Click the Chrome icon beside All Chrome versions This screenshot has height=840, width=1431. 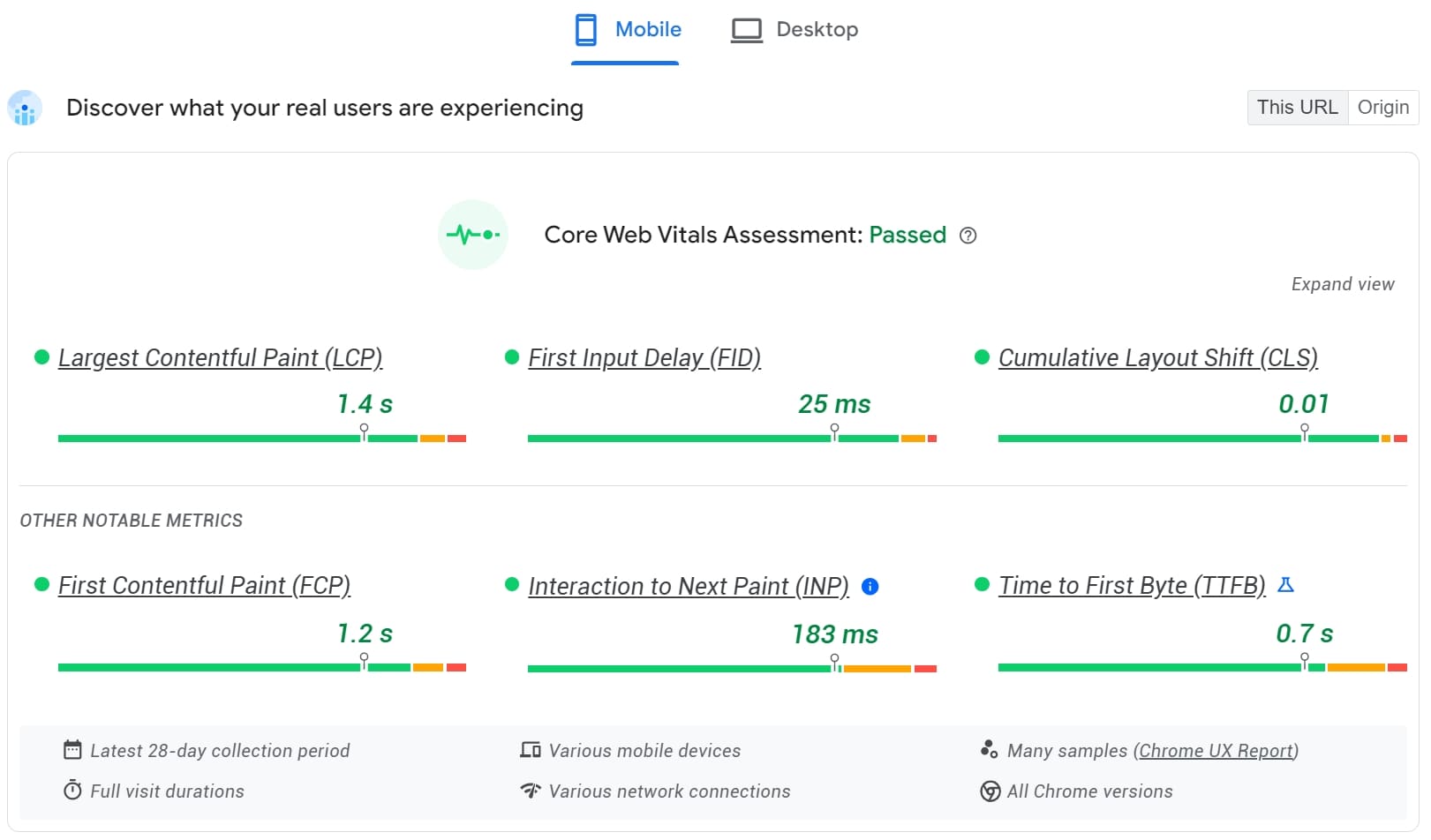coord(989,791)
